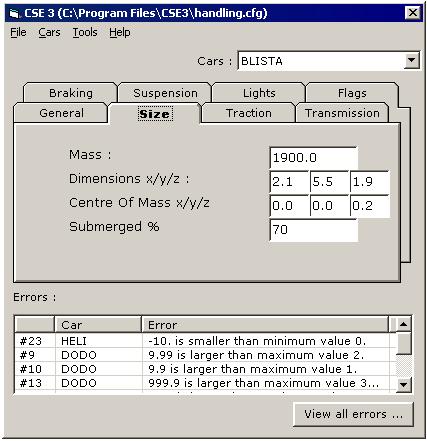Click the 'Dimensions x/y/z :' label

pos(129,179)
